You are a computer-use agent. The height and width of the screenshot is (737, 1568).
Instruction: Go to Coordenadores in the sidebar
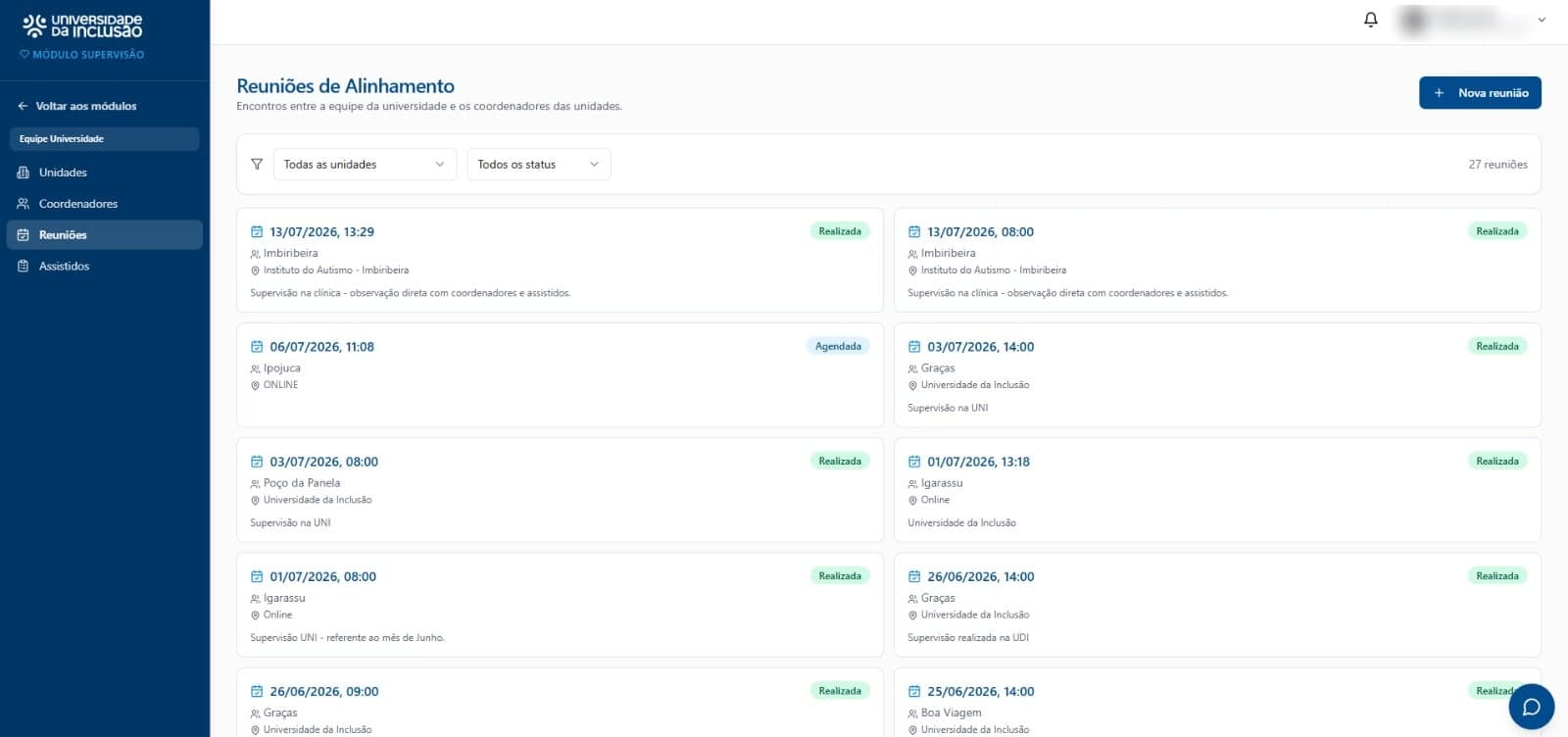[104, 204]
